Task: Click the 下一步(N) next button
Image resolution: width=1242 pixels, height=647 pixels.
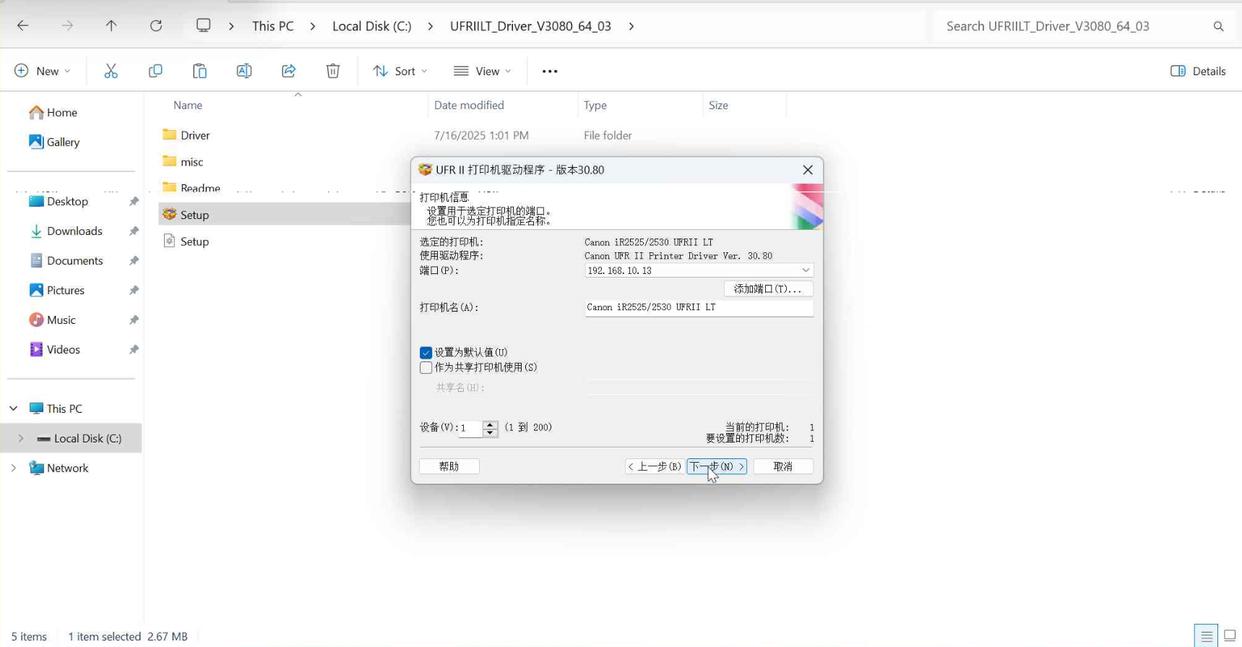Action: click(715, 466)
